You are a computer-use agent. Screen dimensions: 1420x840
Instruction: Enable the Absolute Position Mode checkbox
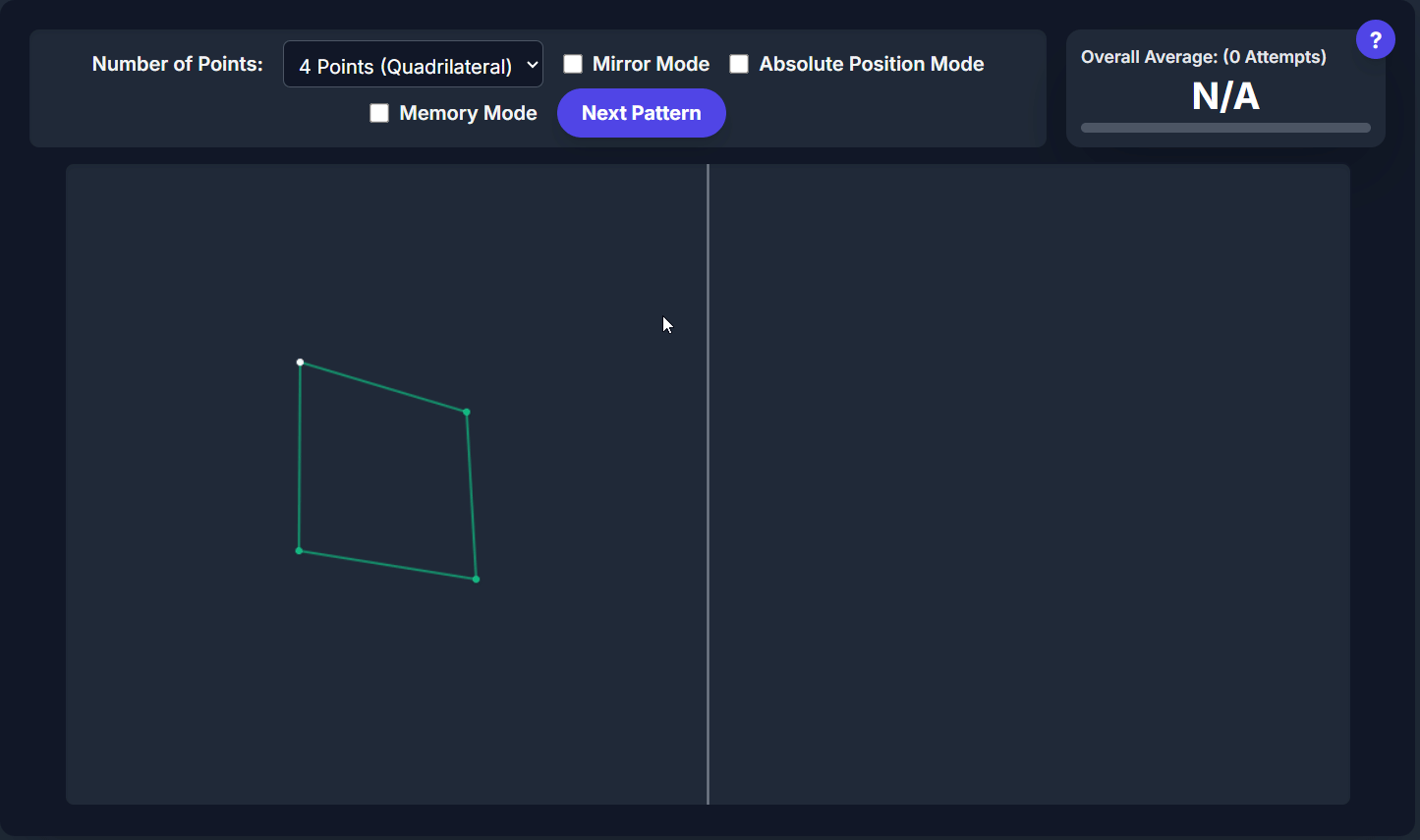pyautogui.click(x=739, y=64)
